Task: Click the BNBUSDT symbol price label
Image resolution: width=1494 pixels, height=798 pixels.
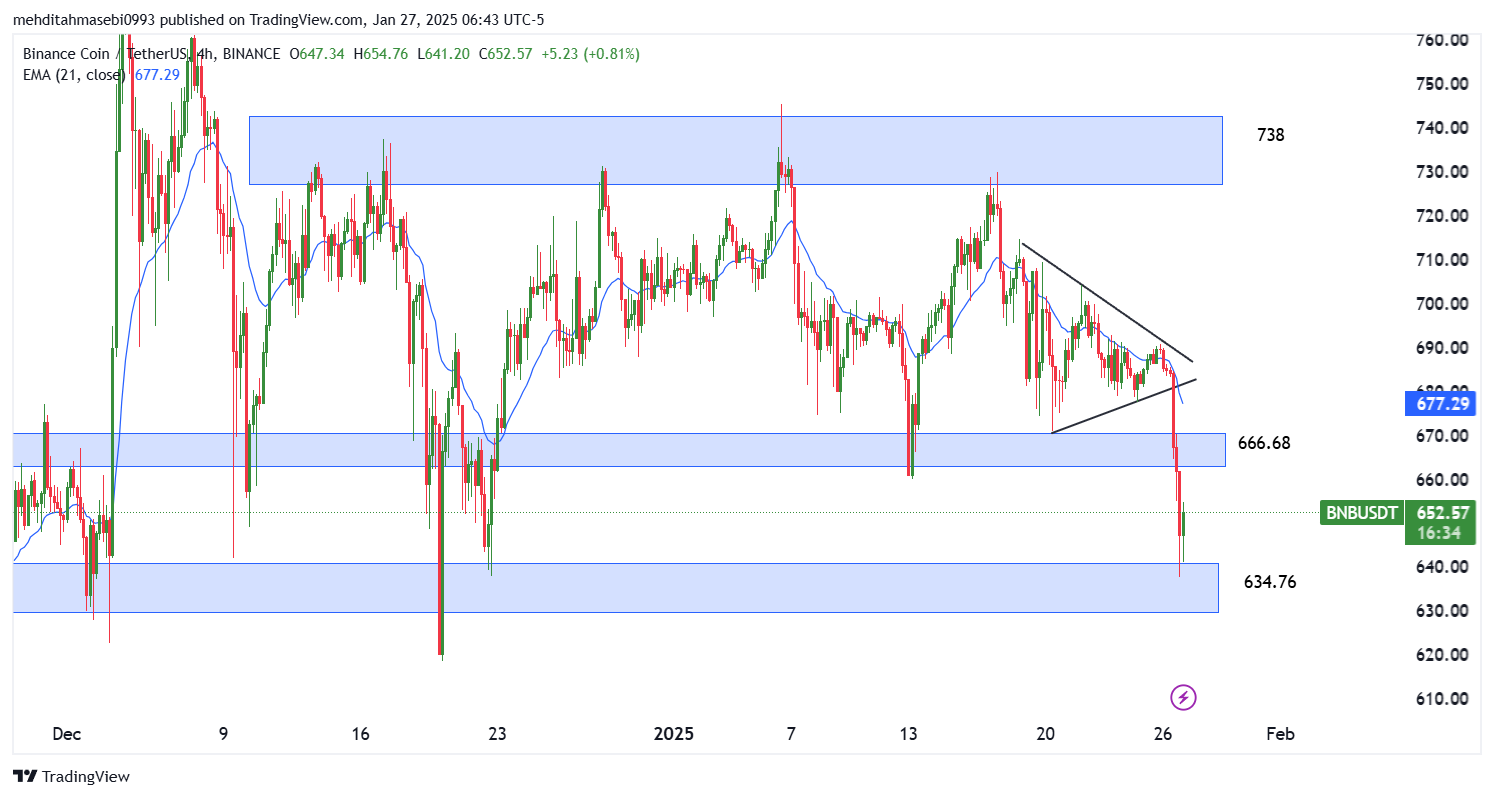Action: pyautogui.click(x=1361, y=513)
